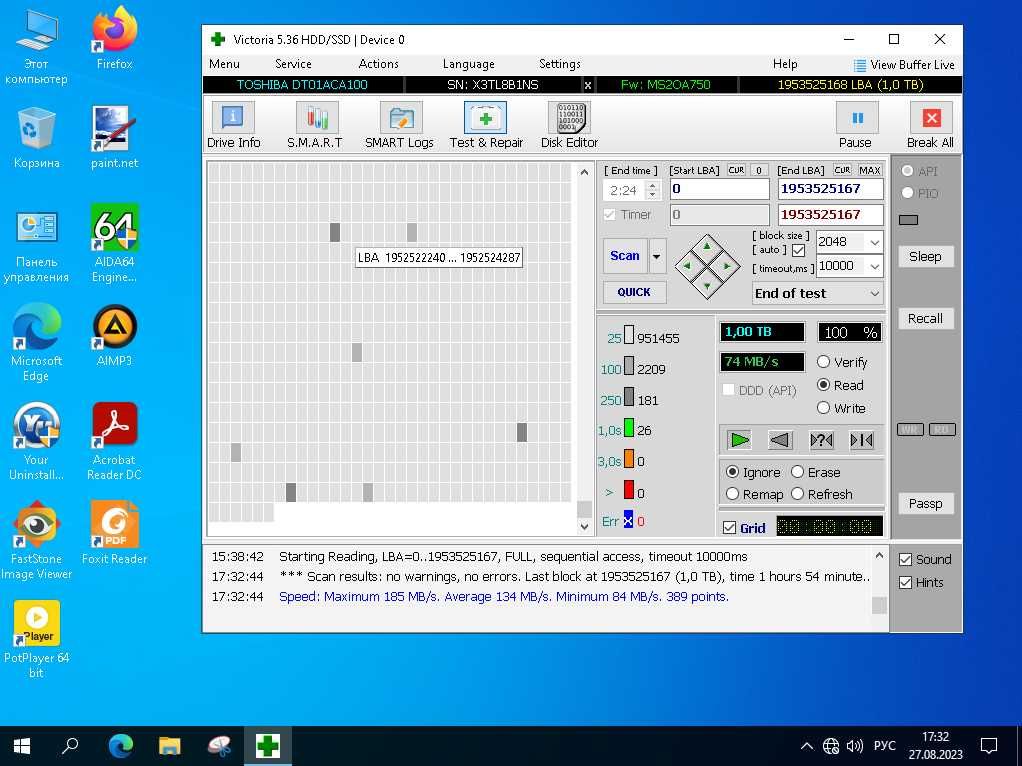Click the down arrow of navigation diamond
Viewport: 1022px width, 766px height.
click(x=707, y=285)
